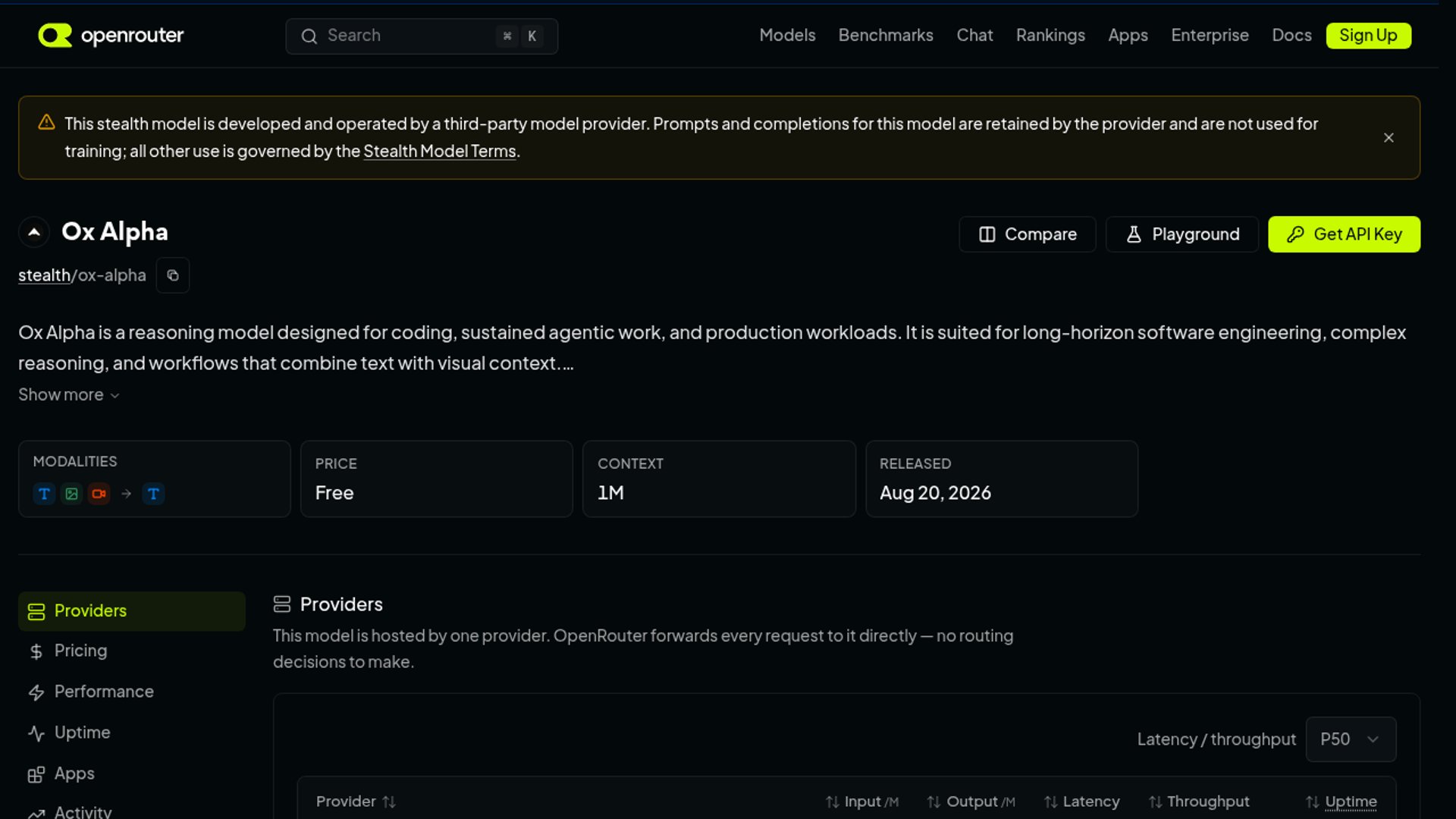Screen dimensions: 1456x819
Task: Copy the stealth/ox-alpha model slug
Action: tap(173, 275)
